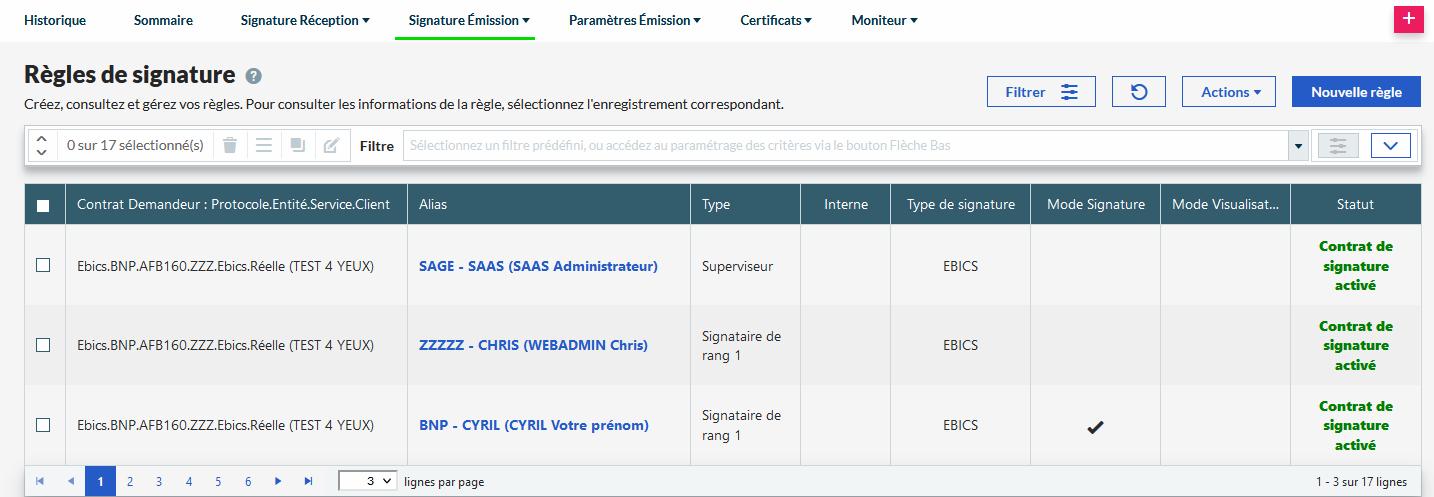This screenshot has height=497, width=1434.
Task: Go to the next page arrow
Action: pyautogui.click(x=278, y=482)
